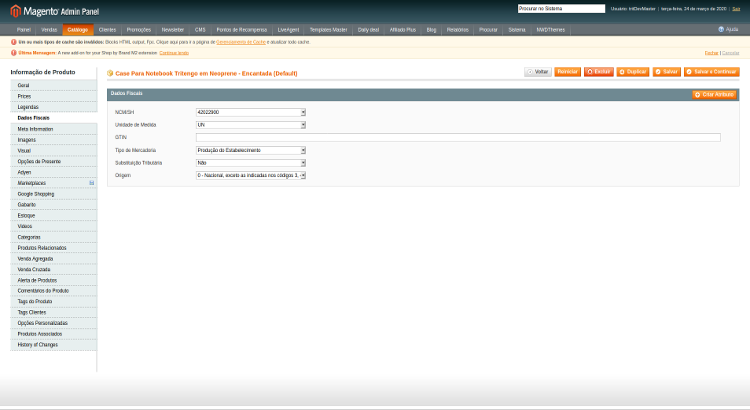
Task: Open the Origem dropdown
Action: point(251,176)
